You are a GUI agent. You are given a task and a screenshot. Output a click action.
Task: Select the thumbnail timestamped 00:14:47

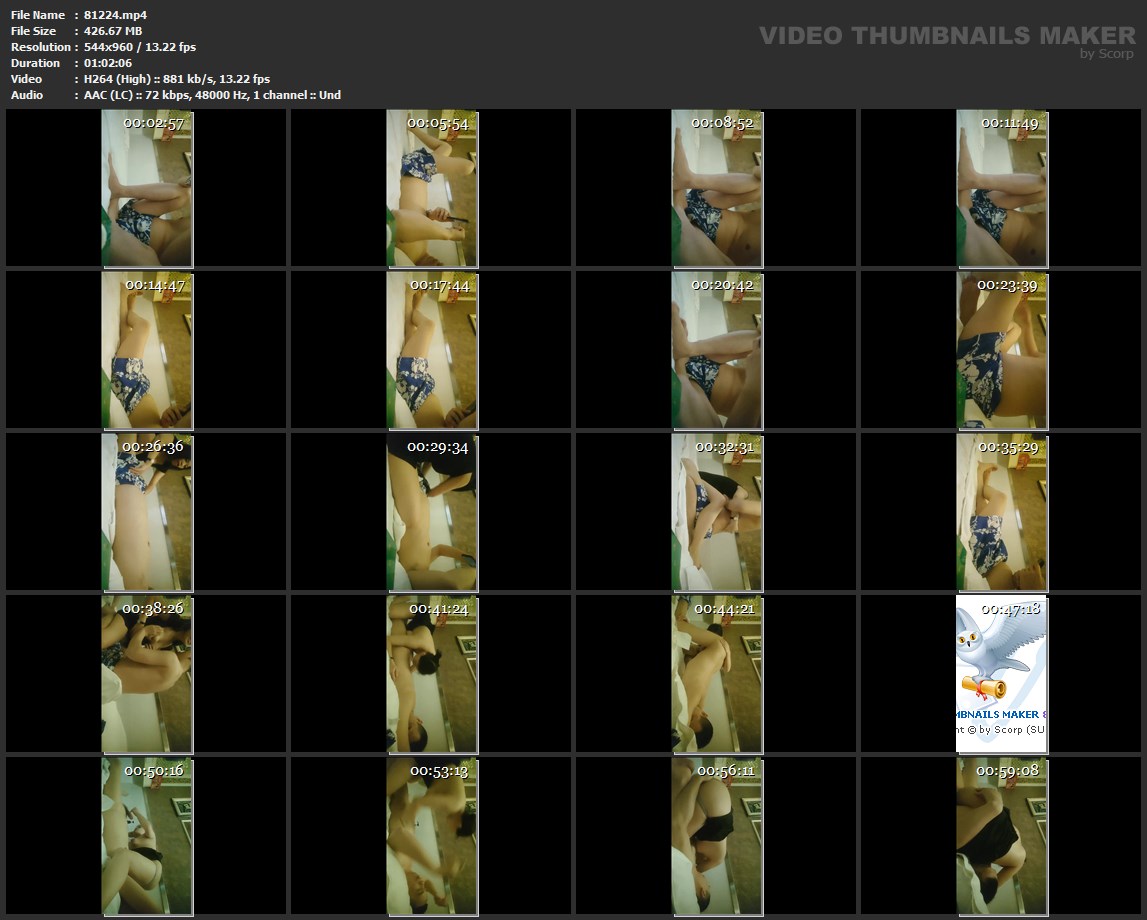147,349
